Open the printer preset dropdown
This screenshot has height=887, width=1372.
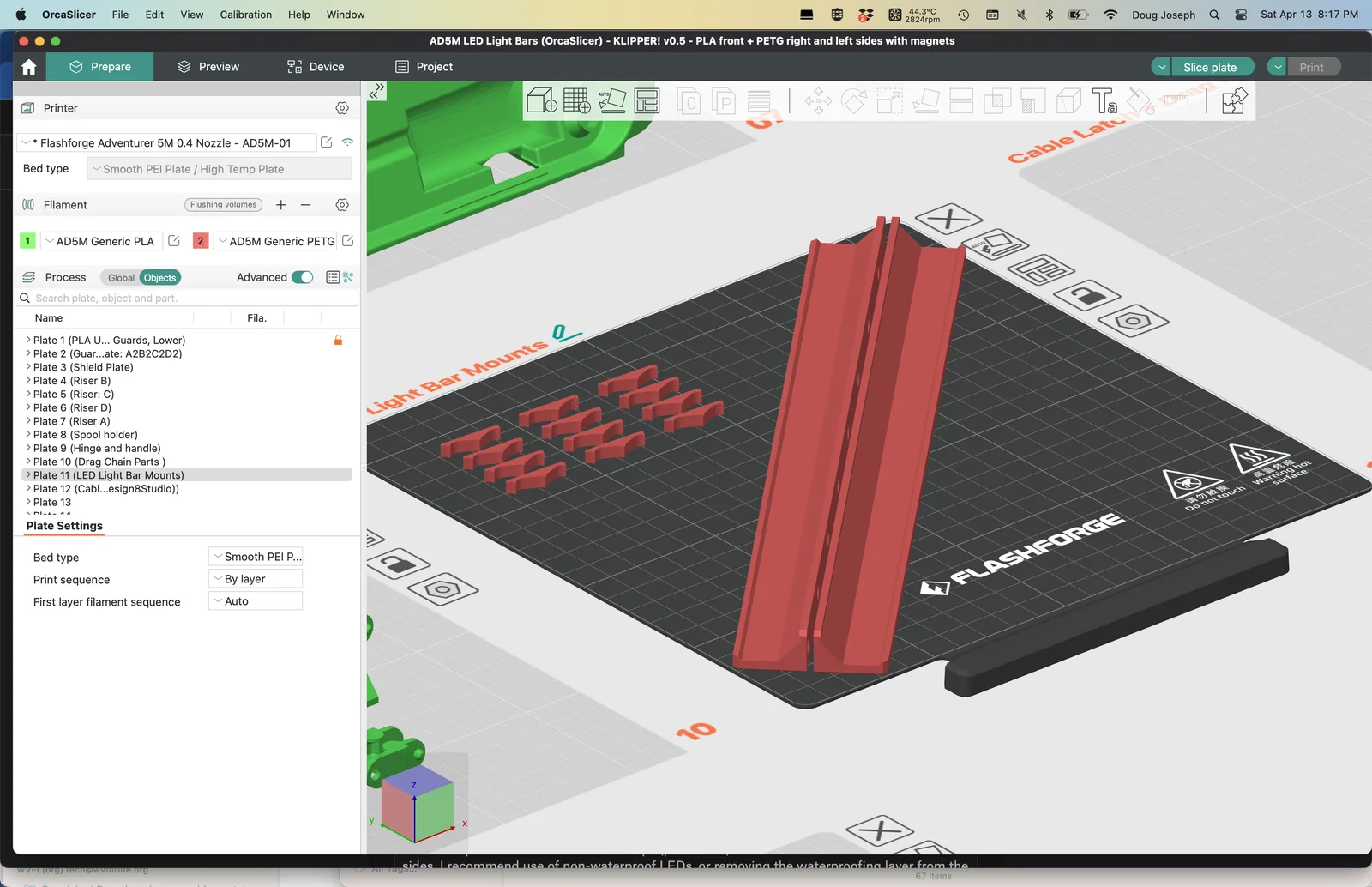(166, 143)
